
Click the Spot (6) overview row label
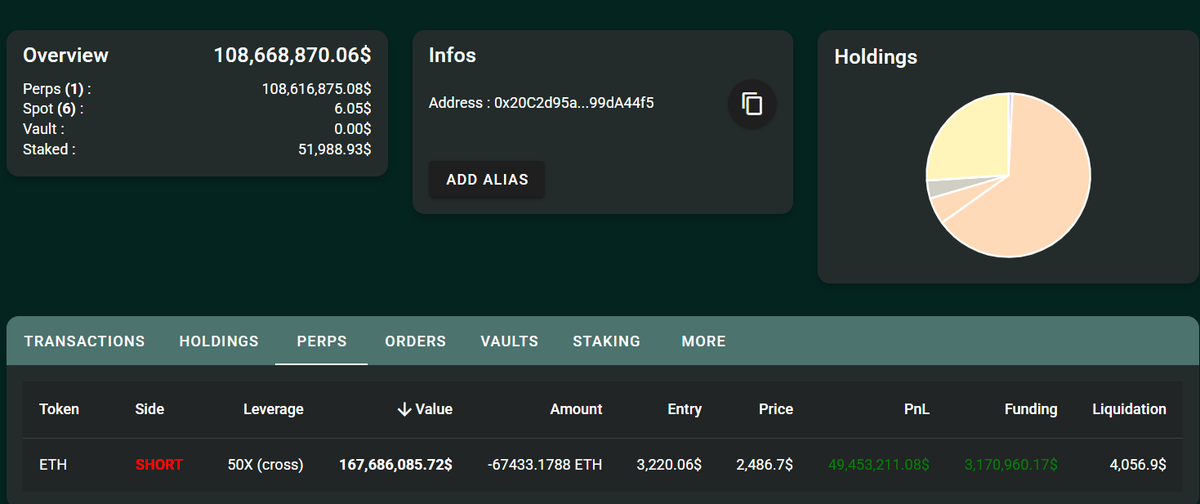coord(53,108)
